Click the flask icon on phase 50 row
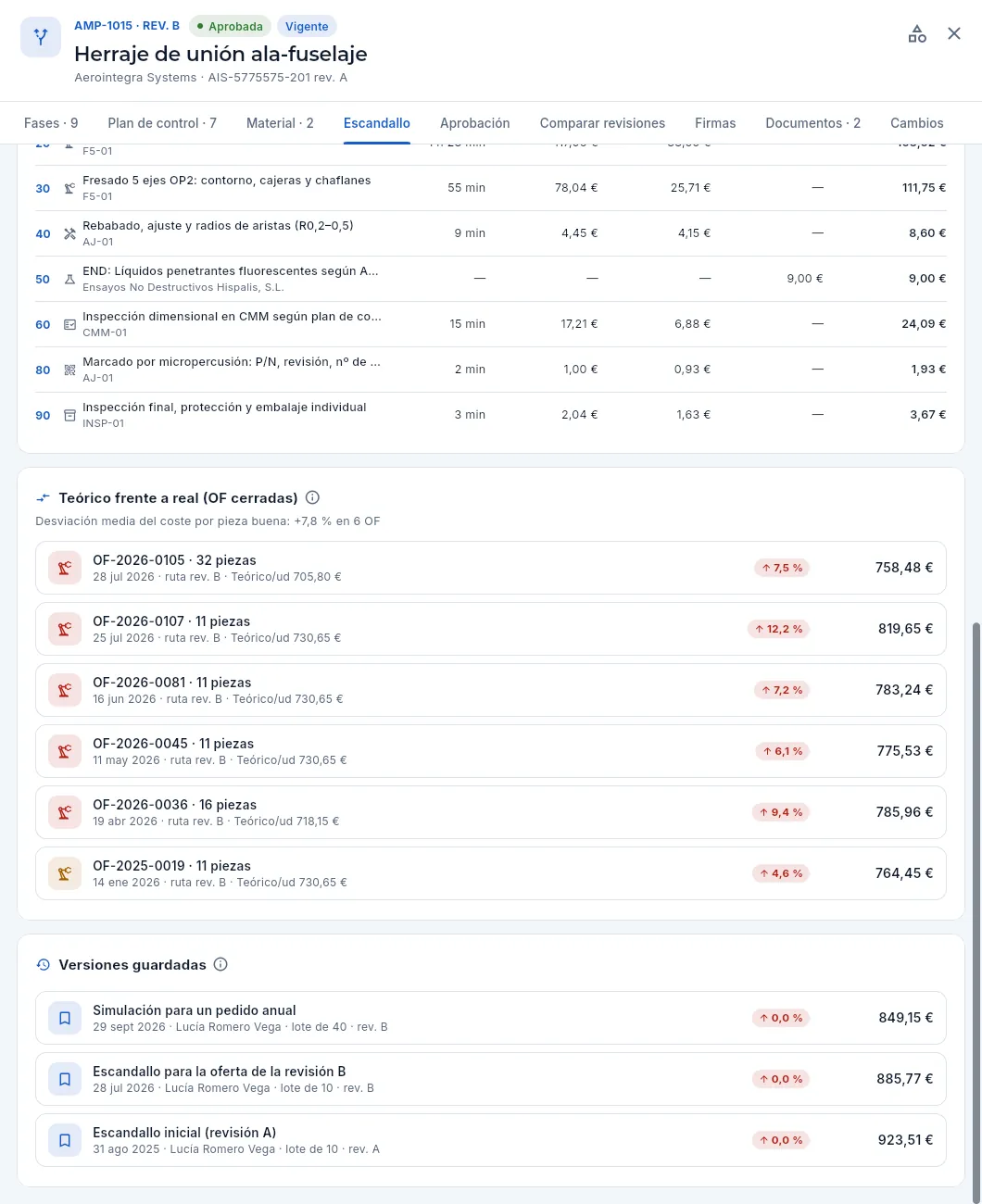 (x=69, y=279)
